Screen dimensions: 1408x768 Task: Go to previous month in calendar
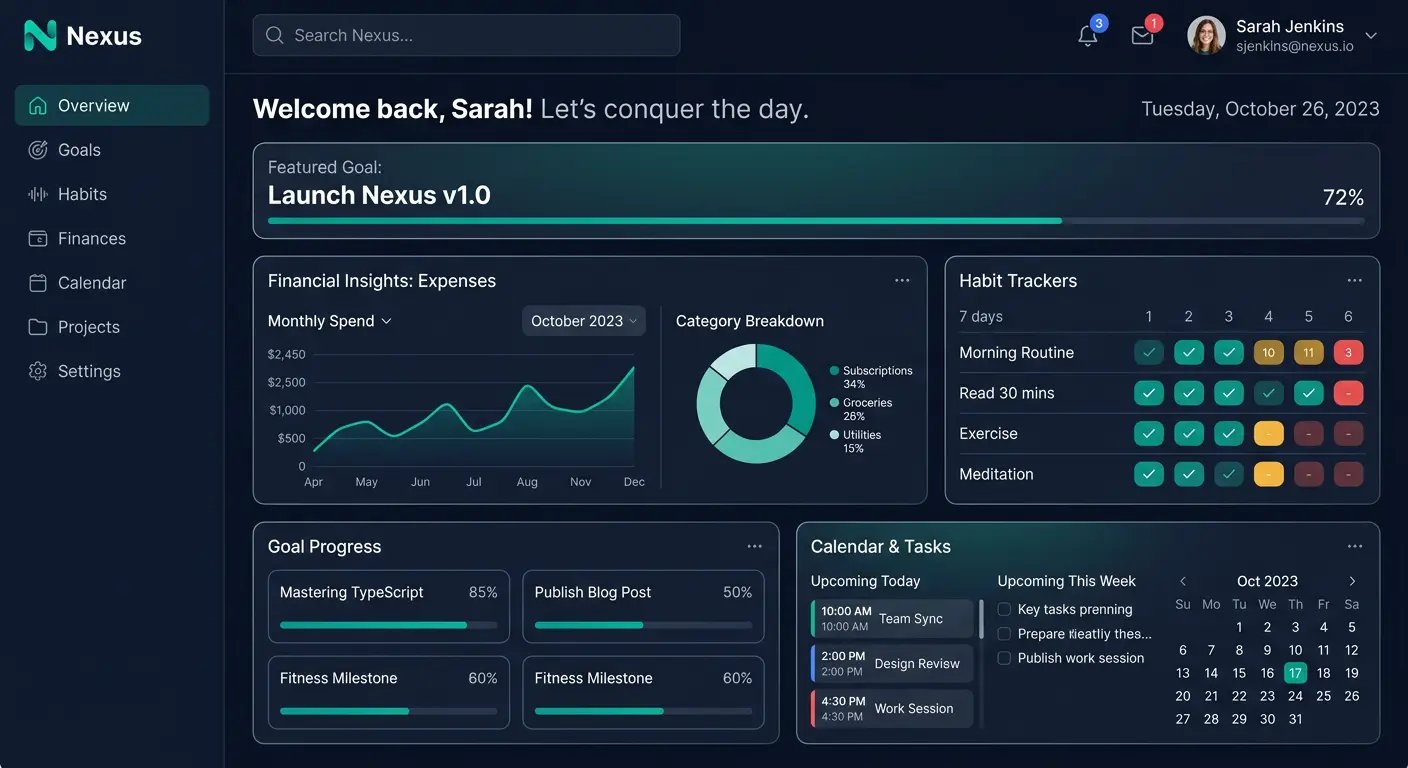click(1183, 581)
